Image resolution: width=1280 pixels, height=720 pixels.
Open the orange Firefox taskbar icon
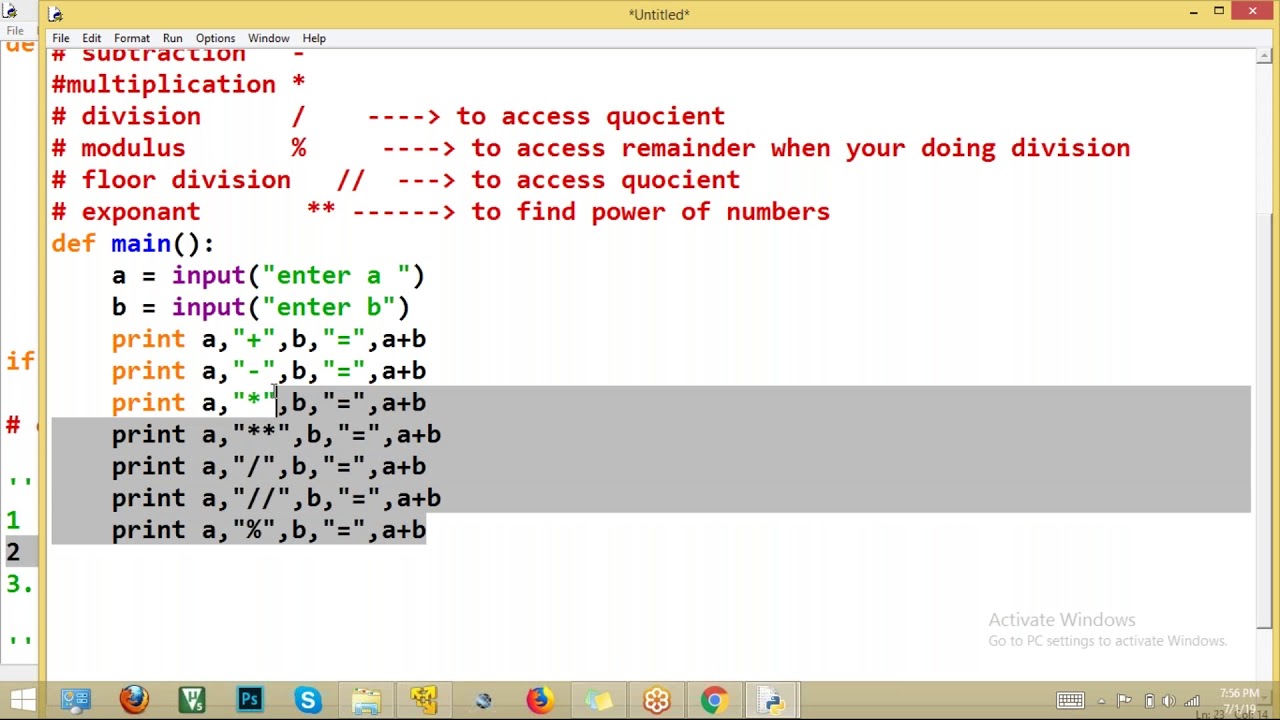(x=540, y=700)
